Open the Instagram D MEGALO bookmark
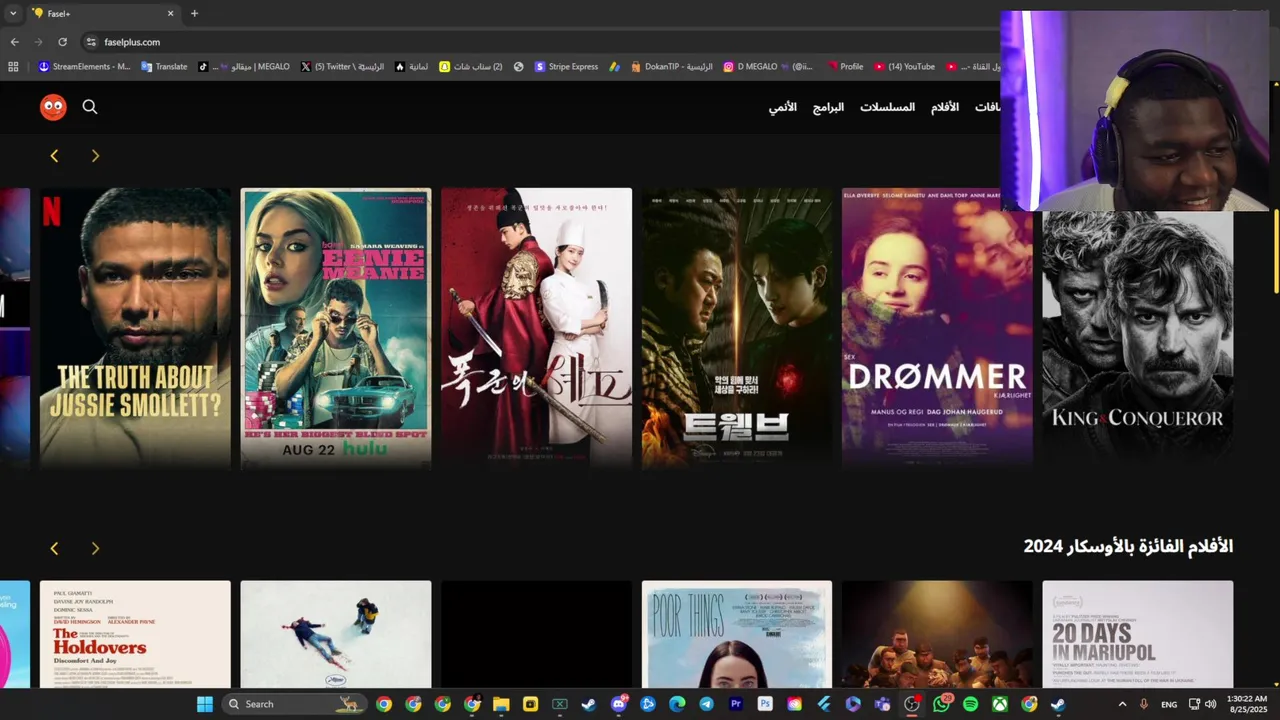The image size is (1280, 720). point(768,67)
